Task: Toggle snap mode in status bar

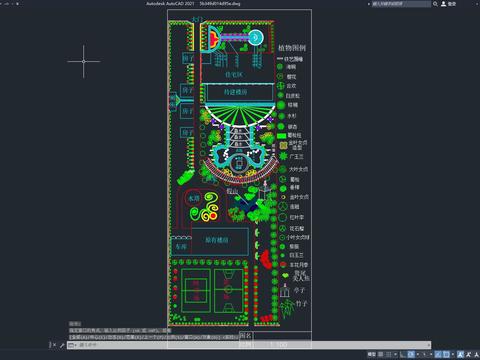Action: click(x=388, y=354)
